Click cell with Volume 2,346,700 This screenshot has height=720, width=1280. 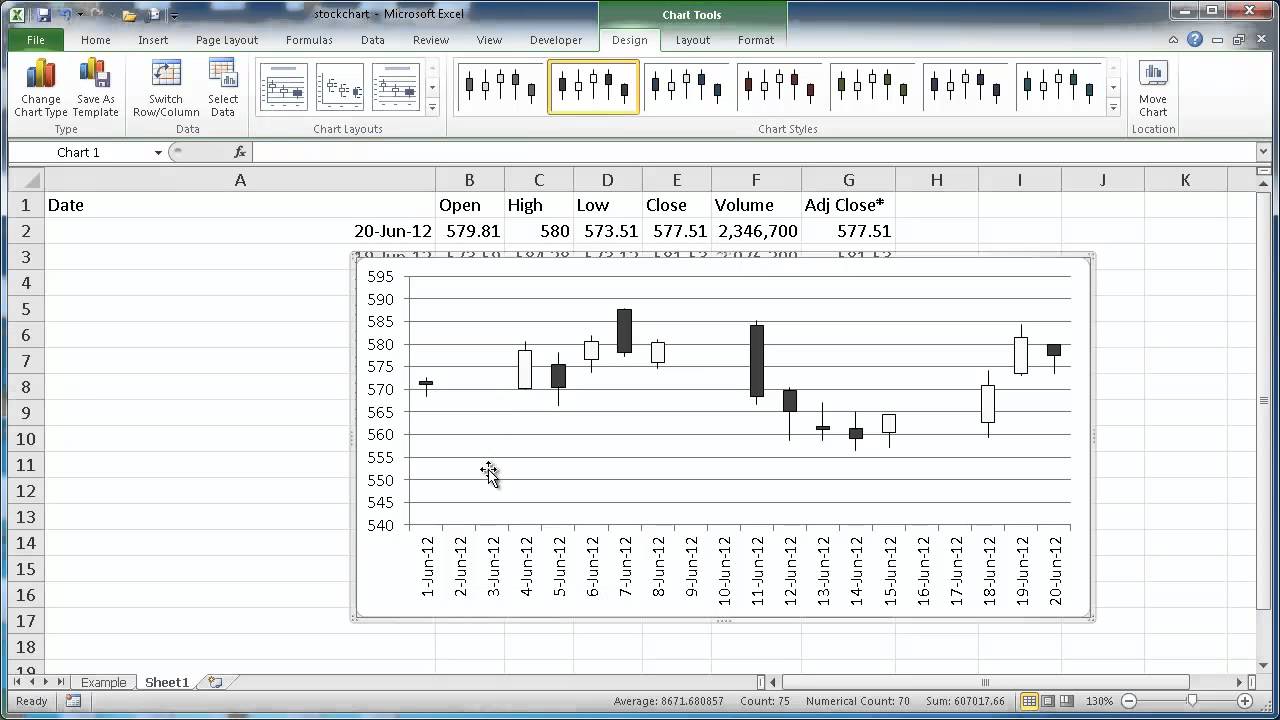756,231
